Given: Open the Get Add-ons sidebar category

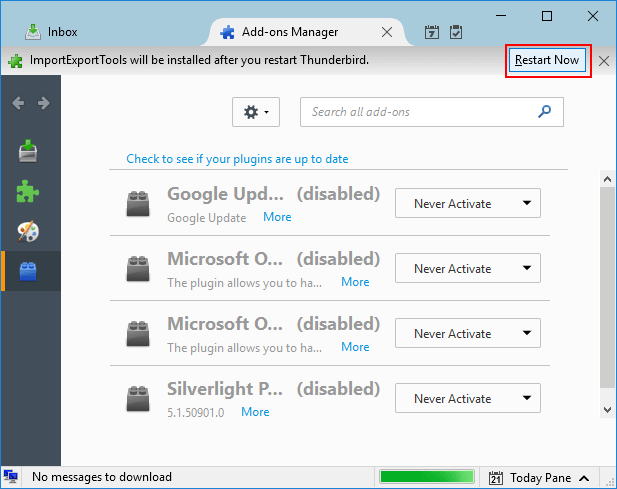Looking at the screenshot, I should pos(28,151).
